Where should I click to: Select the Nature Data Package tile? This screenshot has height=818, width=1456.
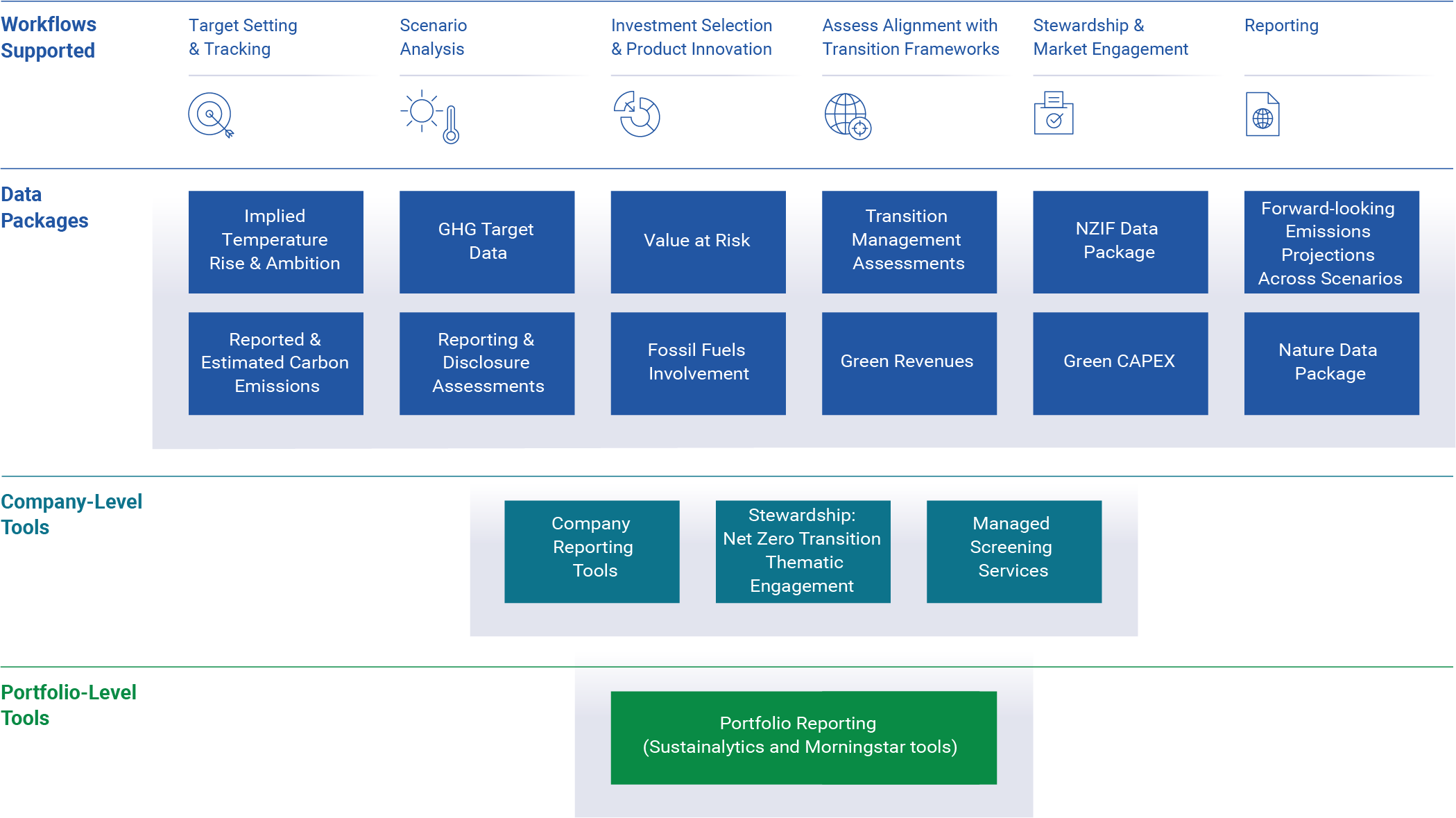point(1331,363)
